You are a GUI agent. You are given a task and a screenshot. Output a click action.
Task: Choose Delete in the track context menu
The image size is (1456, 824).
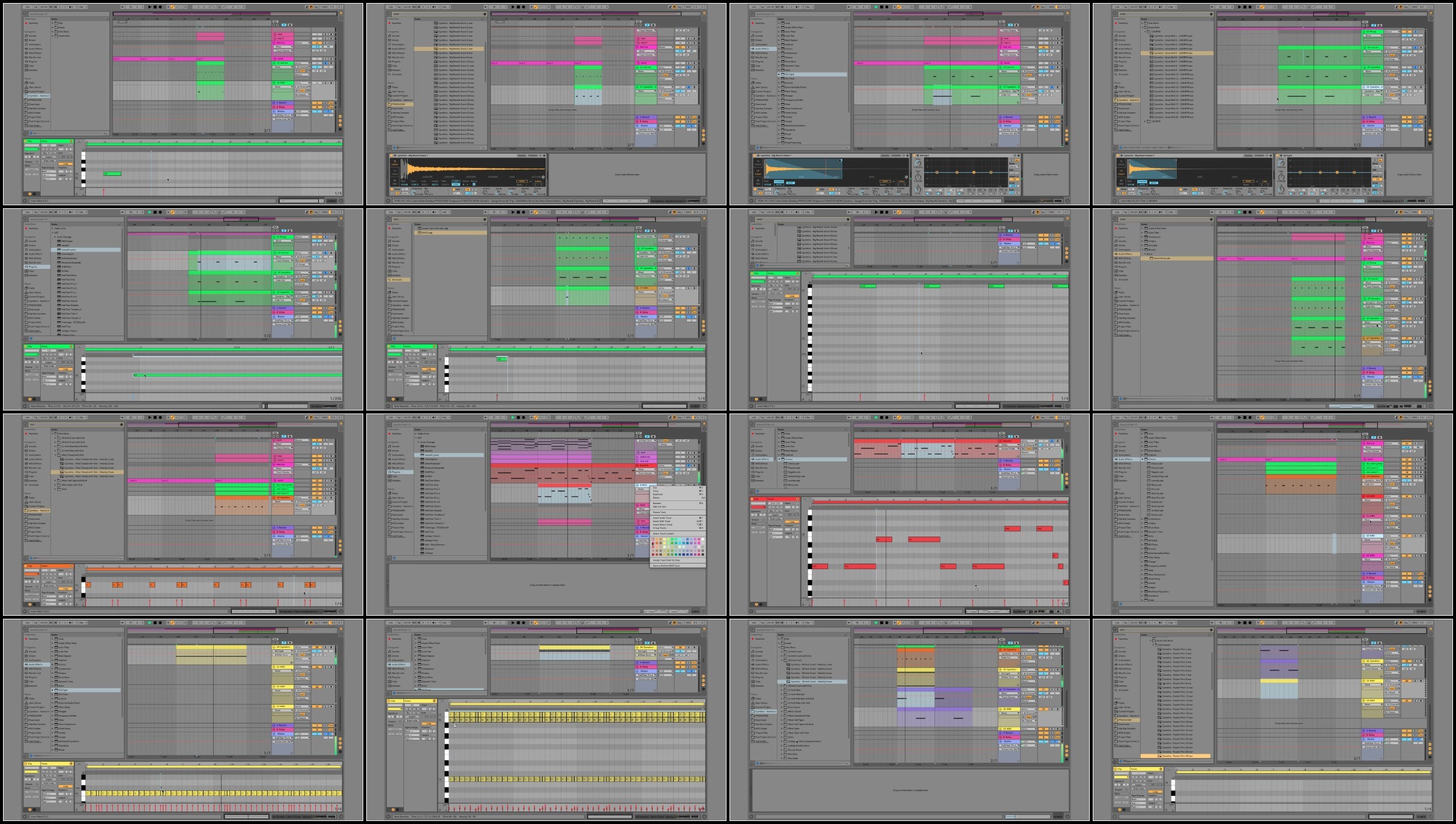tap(678, 498)
